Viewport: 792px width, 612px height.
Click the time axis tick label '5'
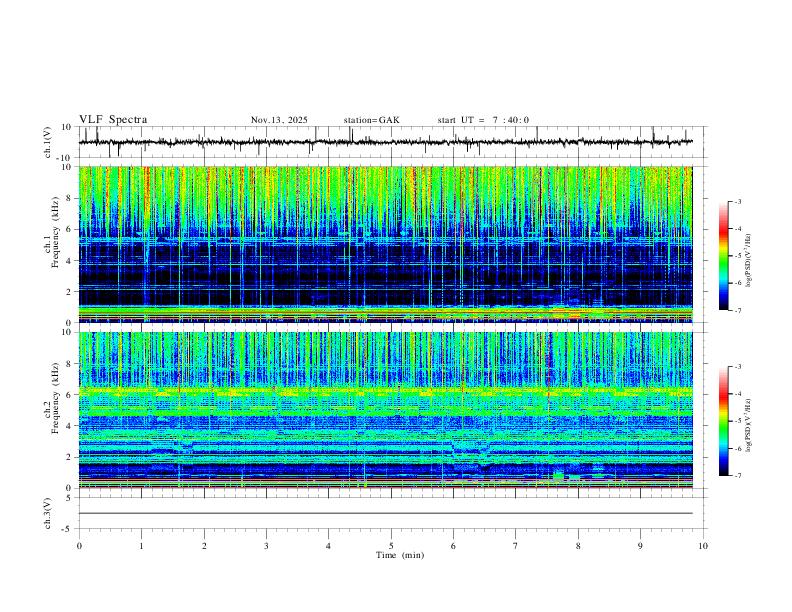391,546
